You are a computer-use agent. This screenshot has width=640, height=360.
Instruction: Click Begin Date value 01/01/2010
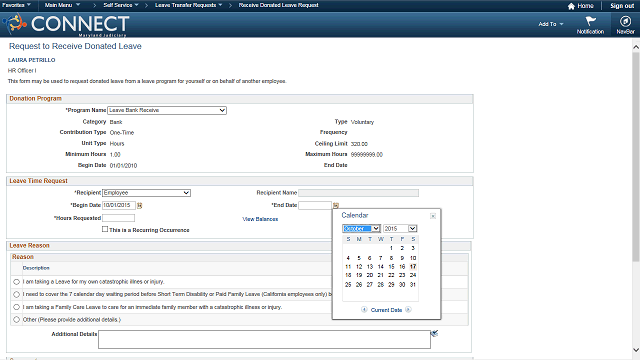click(123, 166)
